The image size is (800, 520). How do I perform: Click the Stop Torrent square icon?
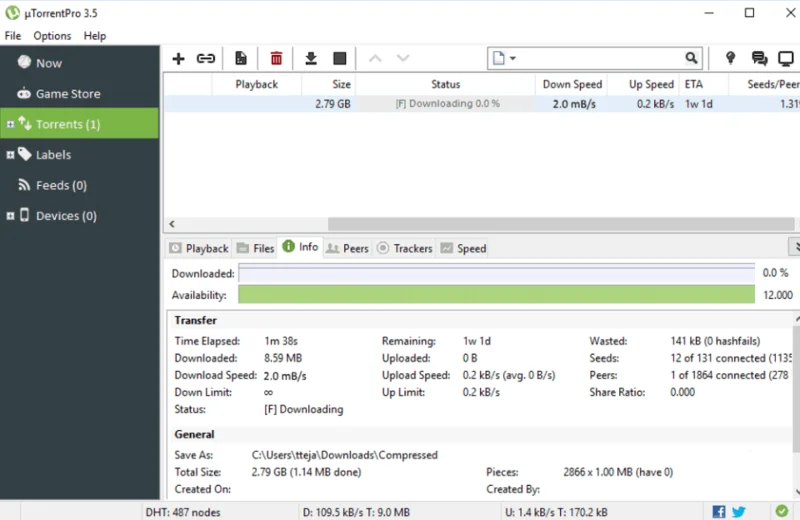click(x=339, y=59)
